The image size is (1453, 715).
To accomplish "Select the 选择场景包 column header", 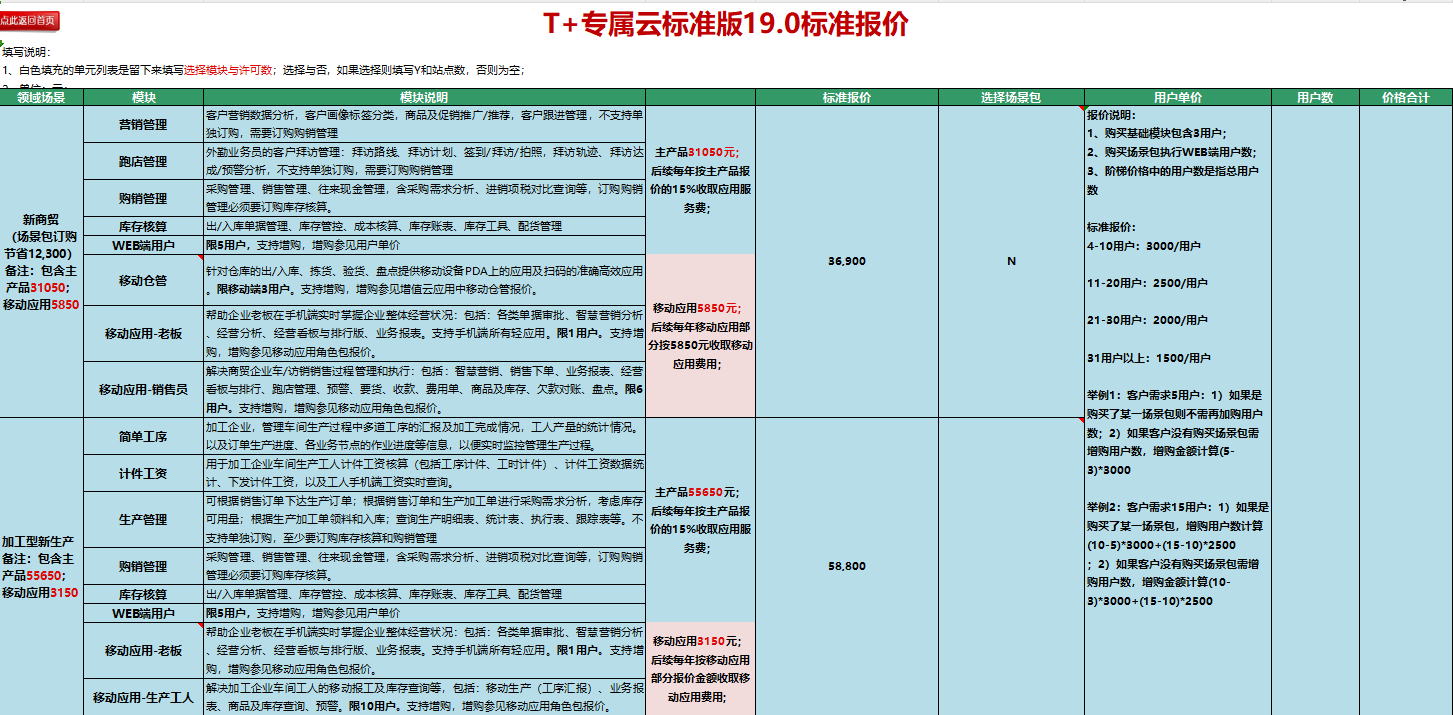I will pyautogui.click(x=1011, y=97).
